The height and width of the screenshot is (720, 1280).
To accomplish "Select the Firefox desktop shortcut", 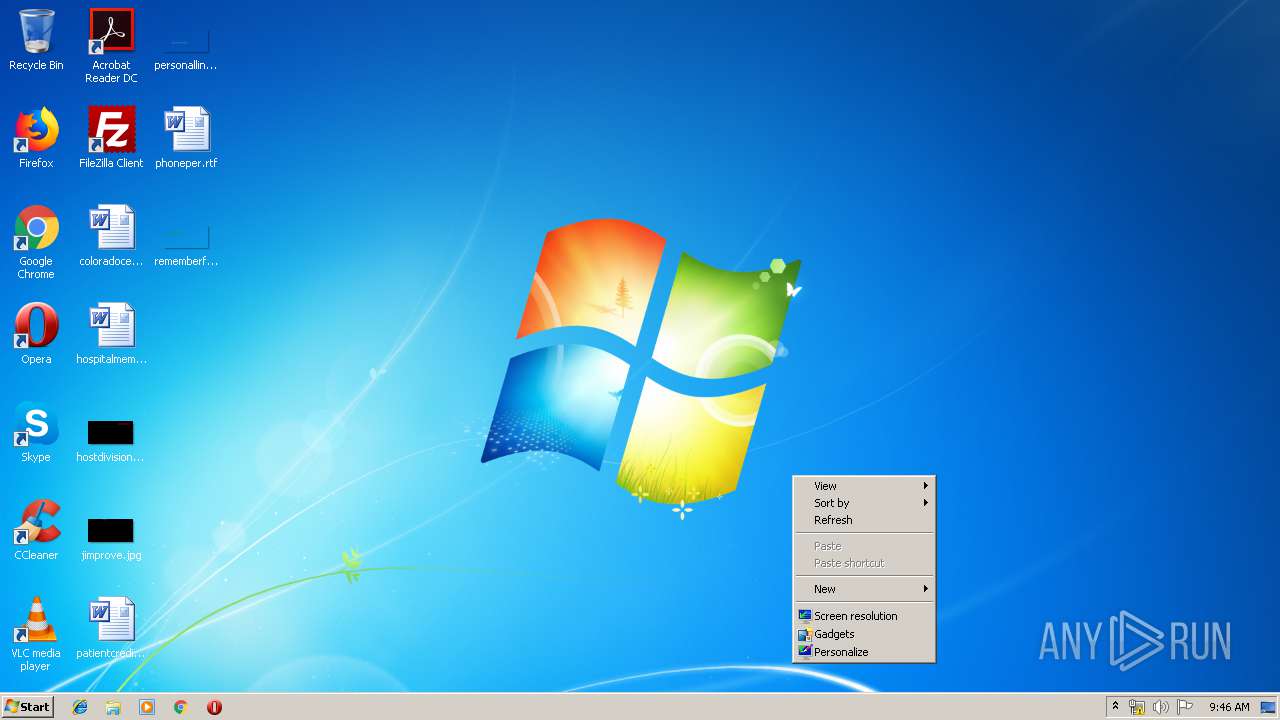I will [36, 139].
